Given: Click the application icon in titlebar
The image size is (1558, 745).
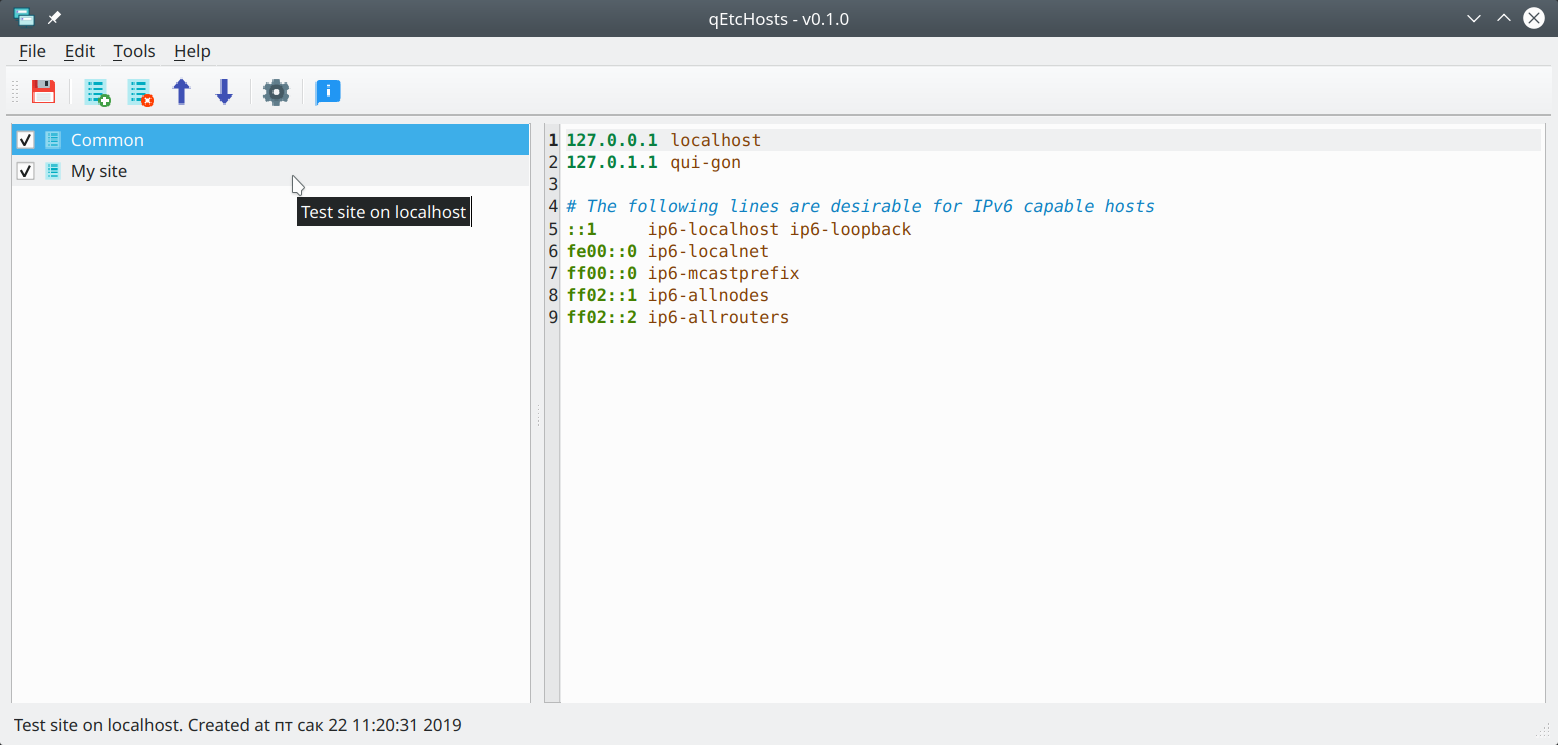Looking at the screenshot, I should 24,18.
